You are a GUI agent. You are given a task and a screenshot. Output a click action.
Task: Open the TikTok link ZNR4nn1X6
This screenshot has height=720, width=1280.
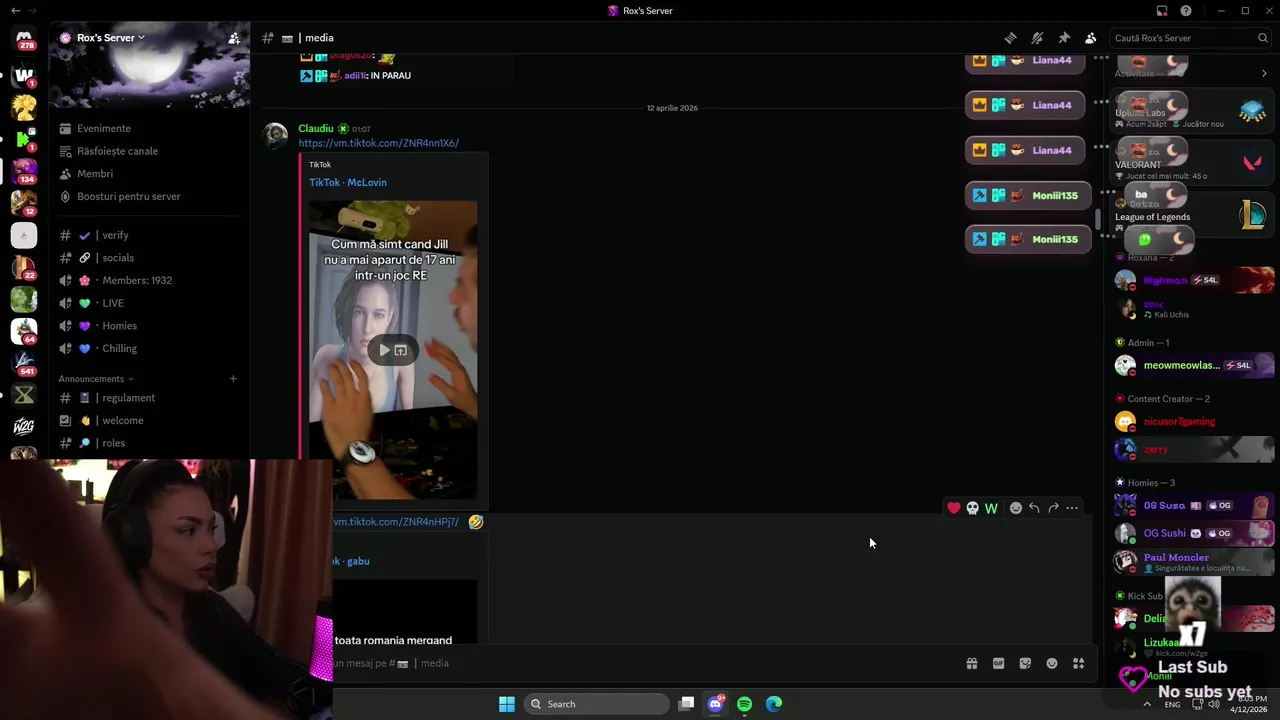click(378, 143)
